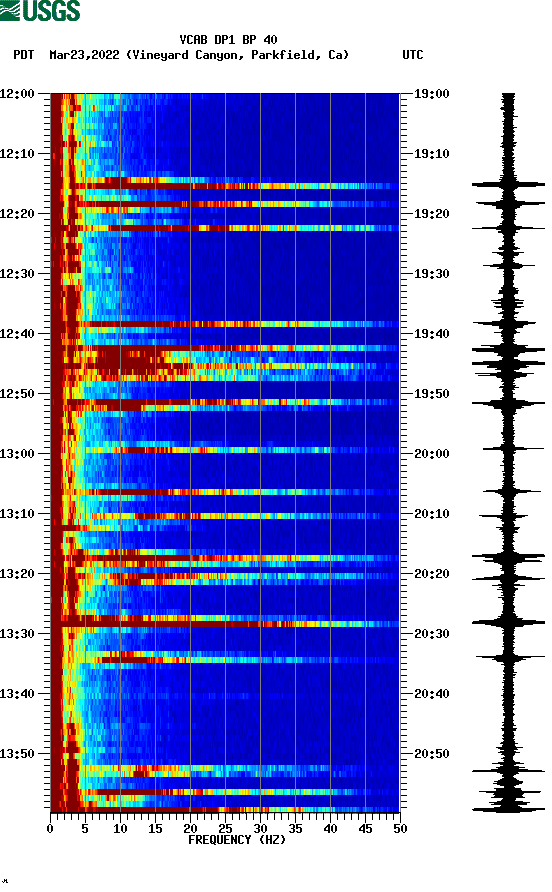Click the 'UTC' timezone label
This screenshot has height=892, width=552.
click(413, 55)
